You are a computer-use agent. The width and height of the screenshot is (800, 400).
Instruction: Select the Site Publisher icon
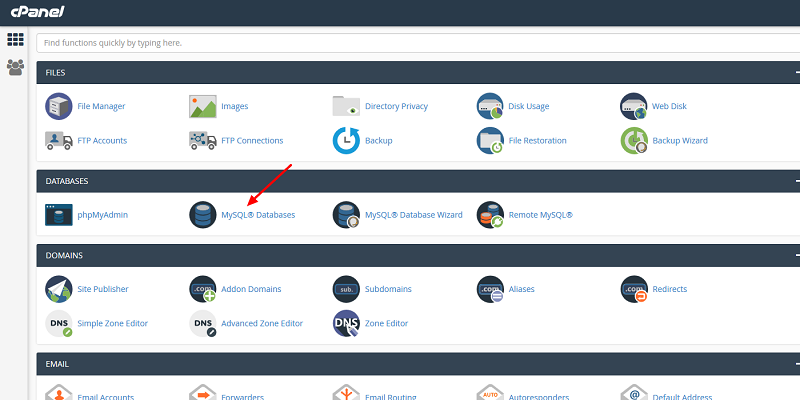(59, 289)
